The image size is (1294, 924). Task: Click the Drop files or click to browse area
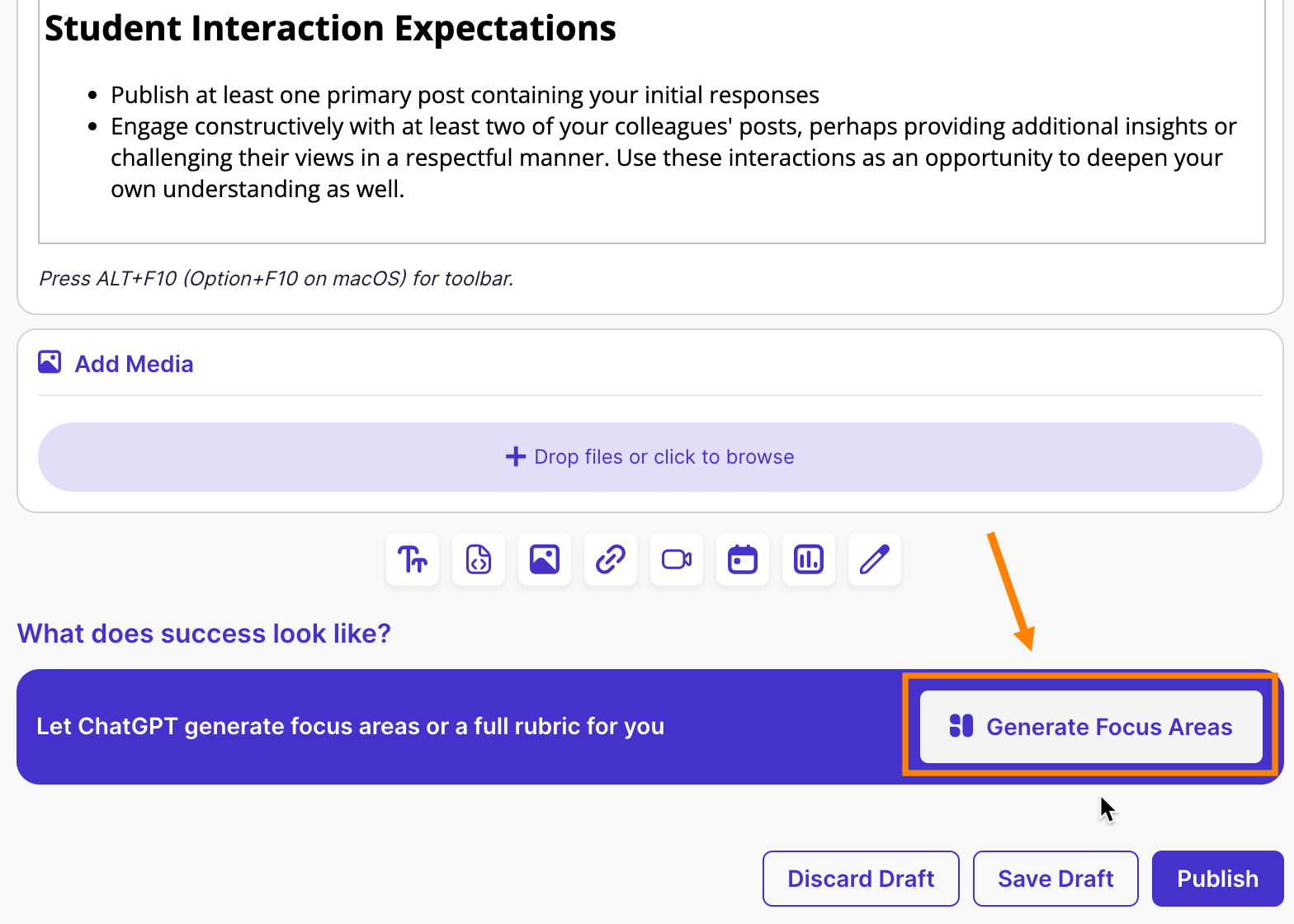pos(650,457)
